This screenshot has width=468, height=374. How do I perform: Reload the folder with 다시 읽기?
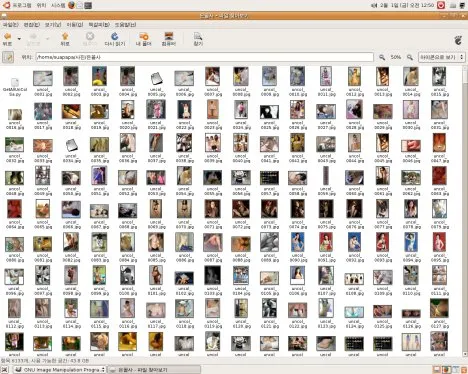click(x=115, y=39)
